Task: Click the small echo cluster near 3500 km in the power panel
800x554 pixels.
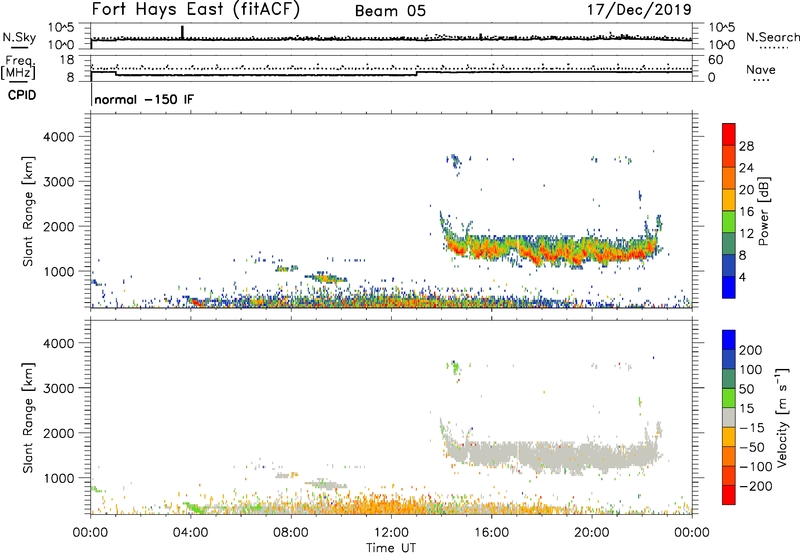Action: 454,163
